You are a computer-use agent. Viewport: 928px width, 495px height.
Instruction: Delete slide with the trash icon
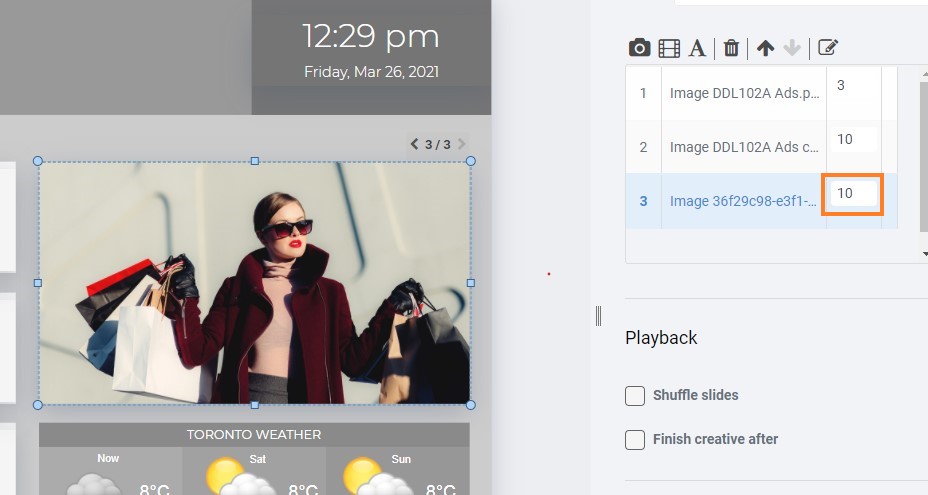[x=731, y=48]
